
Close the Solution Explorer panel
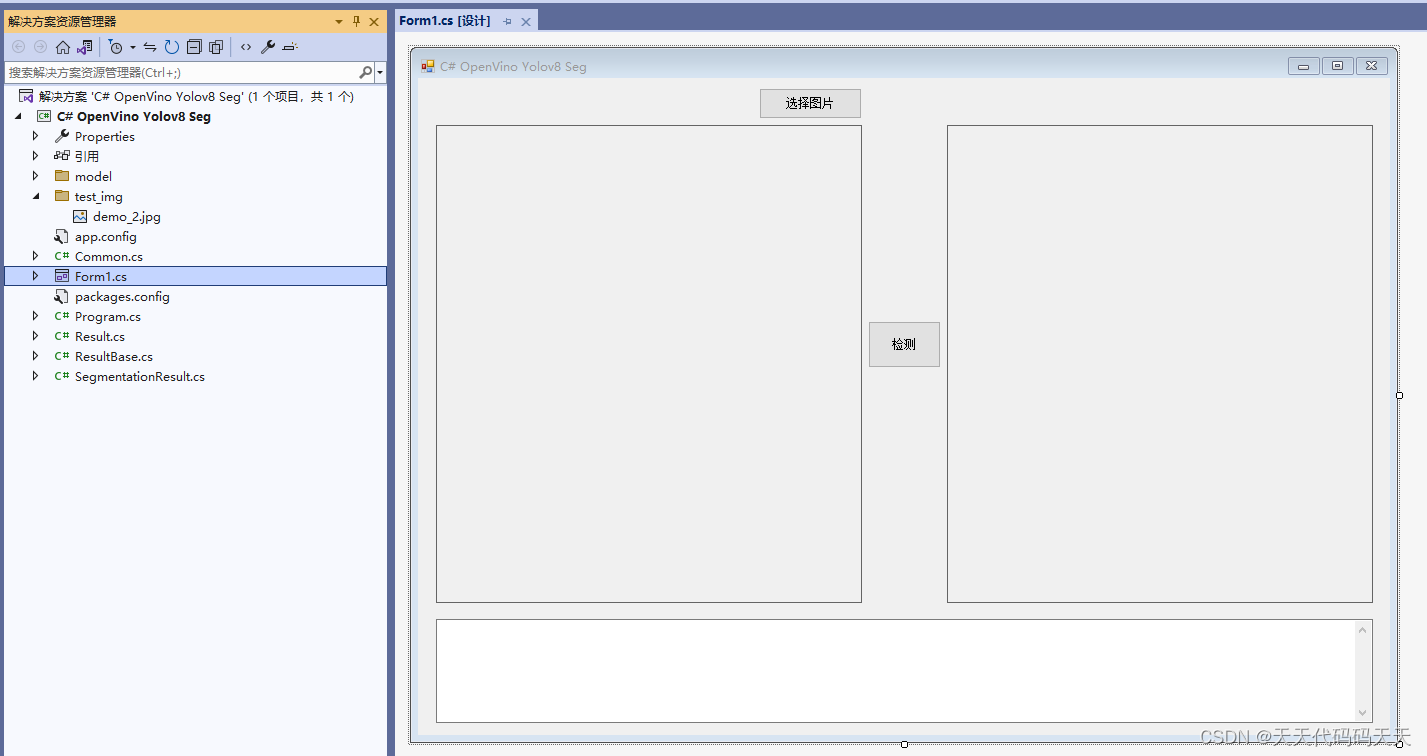tap(374, 21)
